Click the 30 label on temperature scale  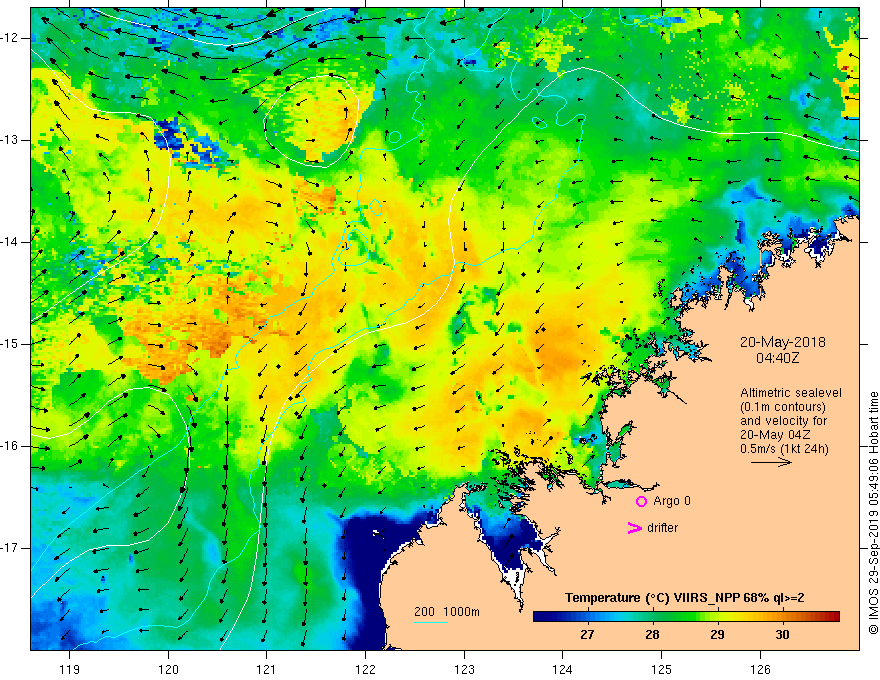[x=782, y=635]
